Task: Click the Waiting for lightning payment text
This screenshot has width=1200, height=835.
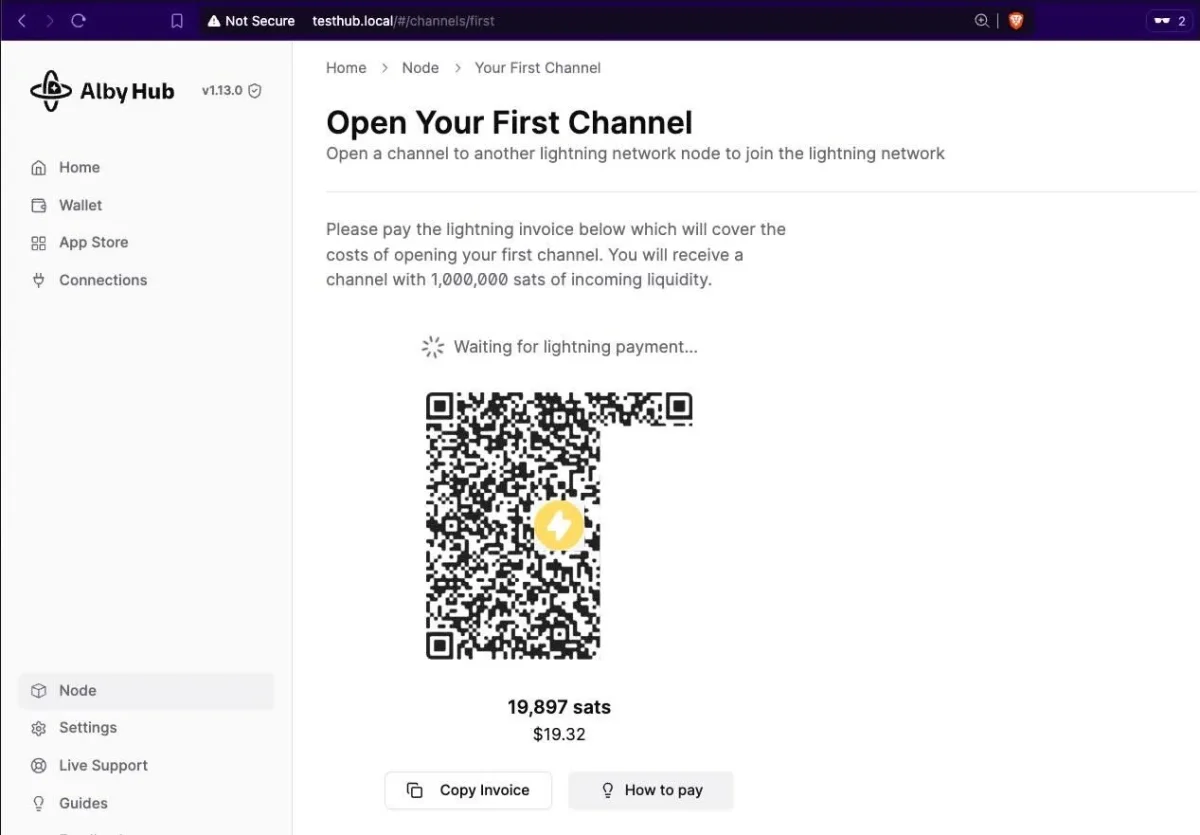Action: tap(576, 347)
